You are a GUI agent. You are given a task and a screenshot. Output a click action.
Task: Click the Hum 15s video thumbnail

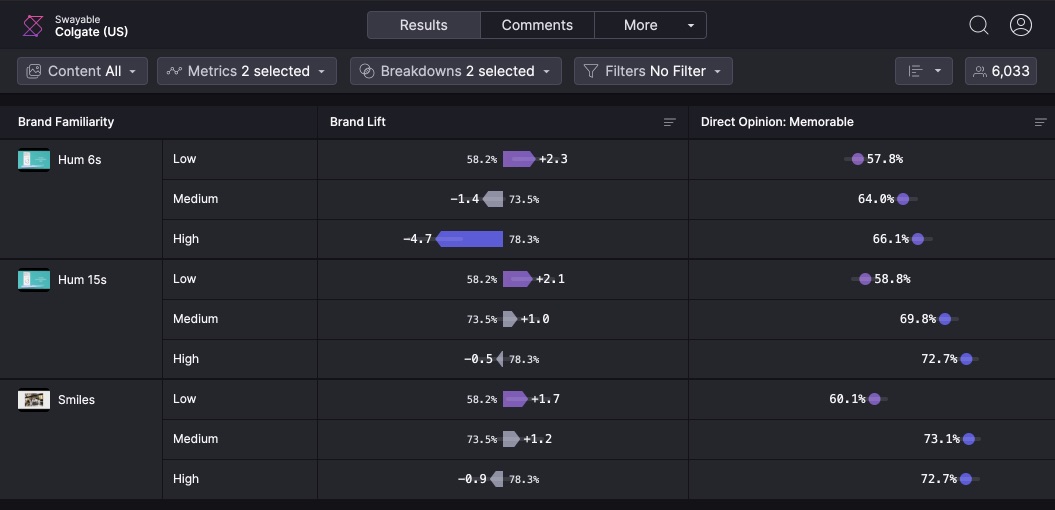34,280
